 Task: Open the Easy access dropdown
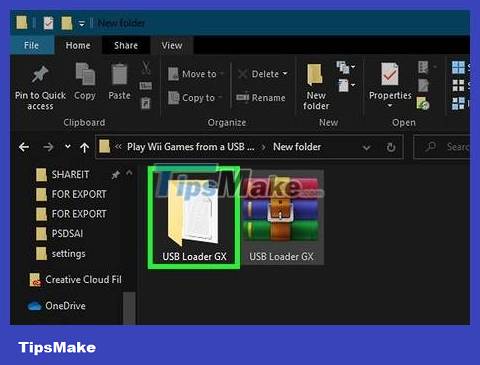[x=346, y=85]
